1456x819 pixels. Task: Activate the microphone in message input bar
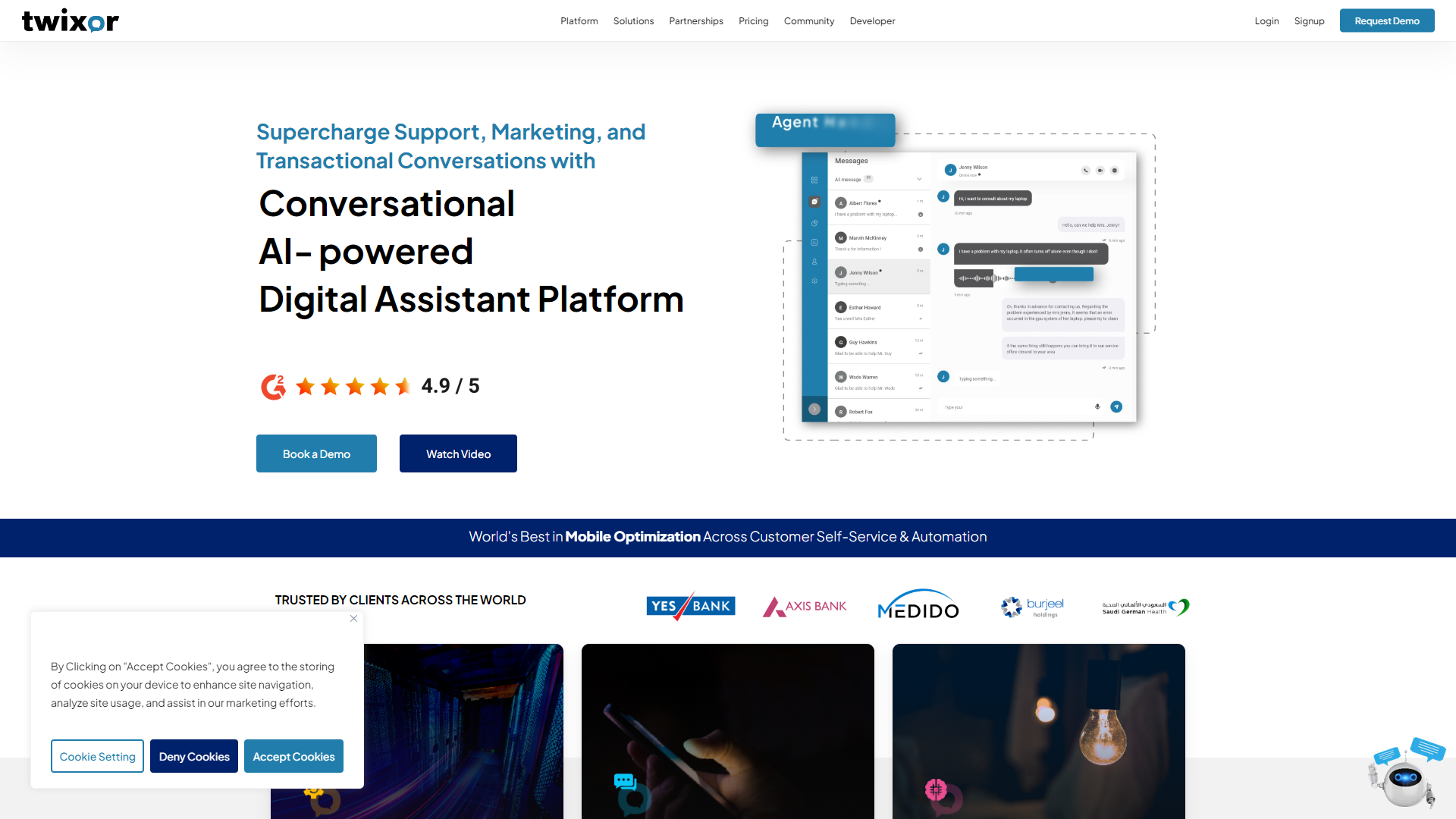(1098, 406)
